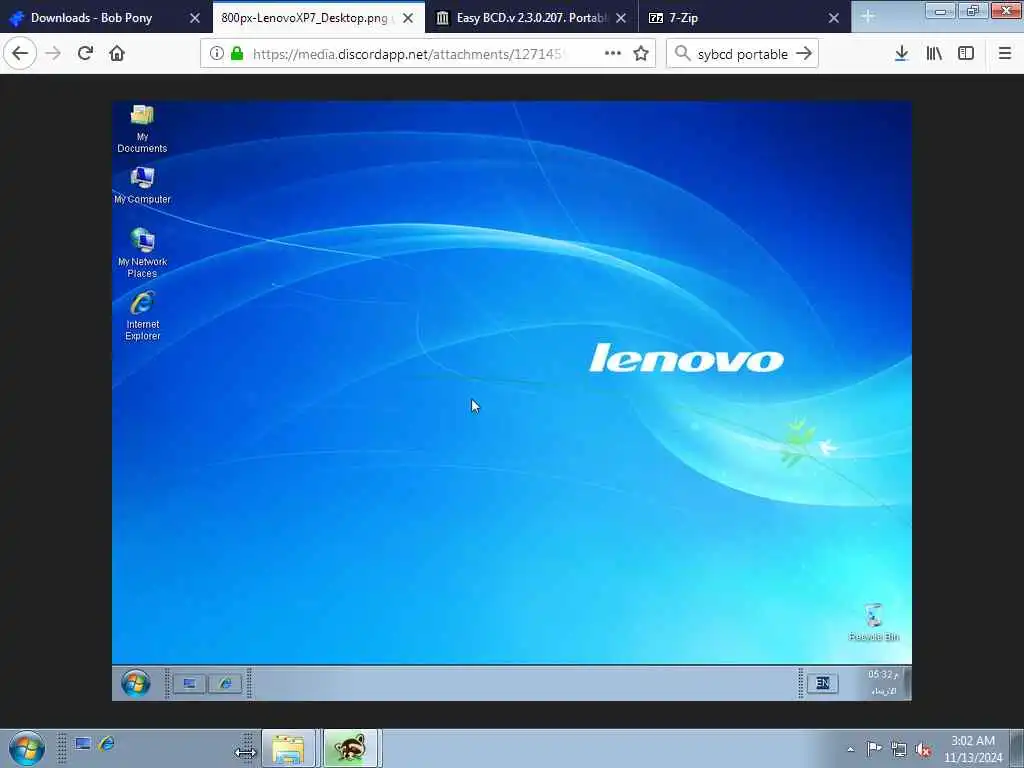Click Show Desktop quick launch icon

click(83, 744)
